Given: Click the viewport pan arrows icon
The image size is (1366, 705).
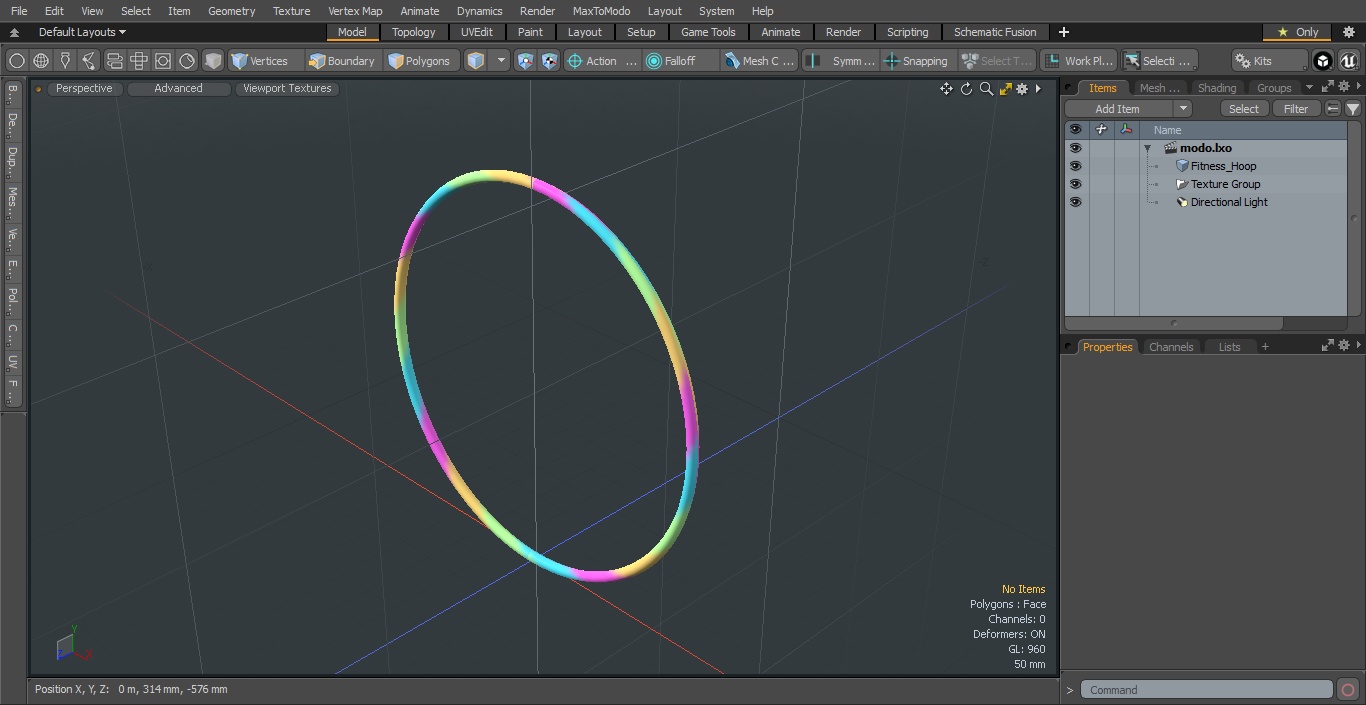Looking at the screenshot, I should click(x=946, y=89).
